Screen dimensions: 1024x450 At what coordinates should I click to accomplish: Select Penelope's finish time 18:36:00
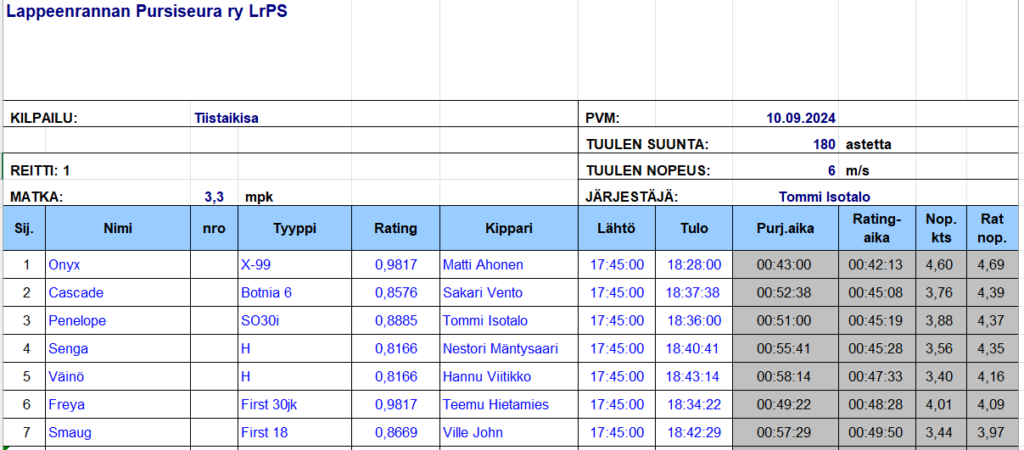pyautogui.click(x=694, y=321)
